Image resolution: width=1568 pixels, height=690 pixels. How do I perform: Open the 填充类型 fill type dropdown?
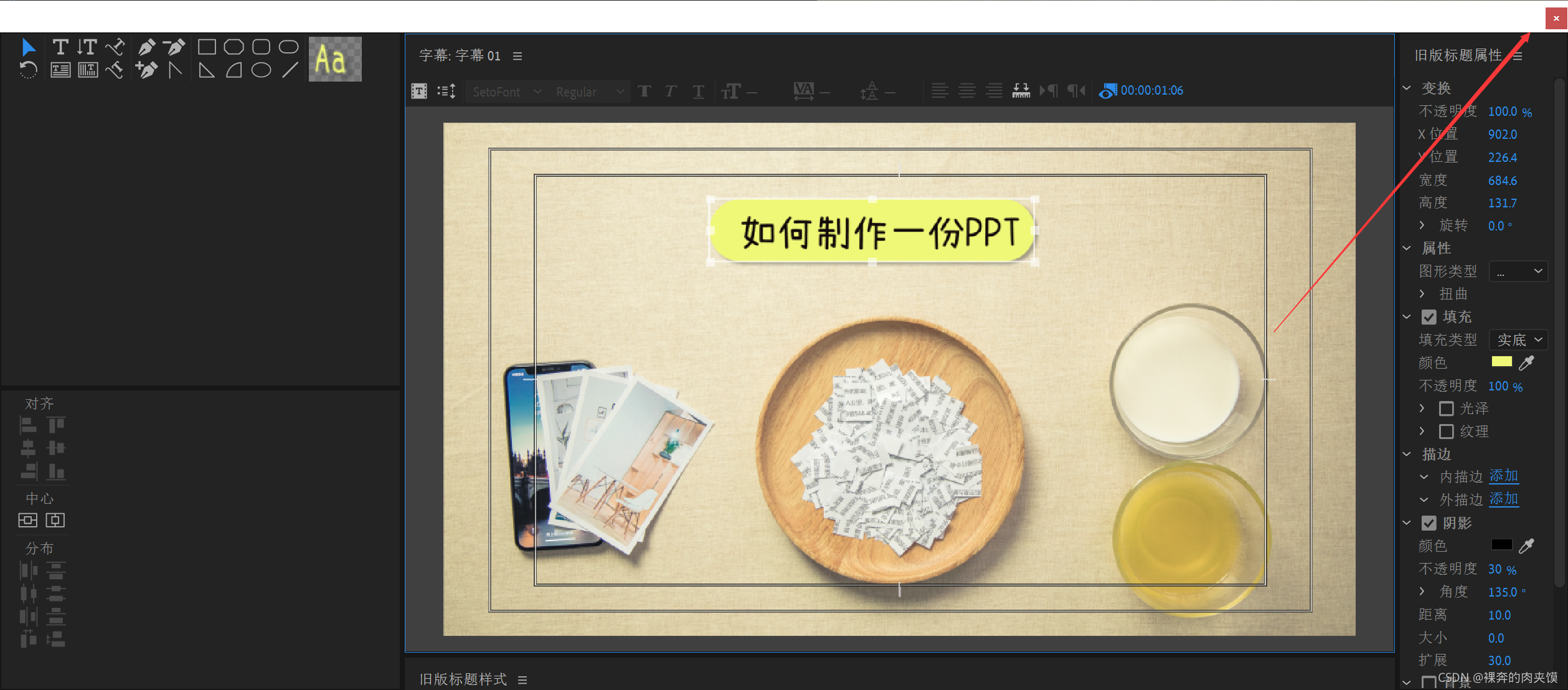(x=1518, y=340)
